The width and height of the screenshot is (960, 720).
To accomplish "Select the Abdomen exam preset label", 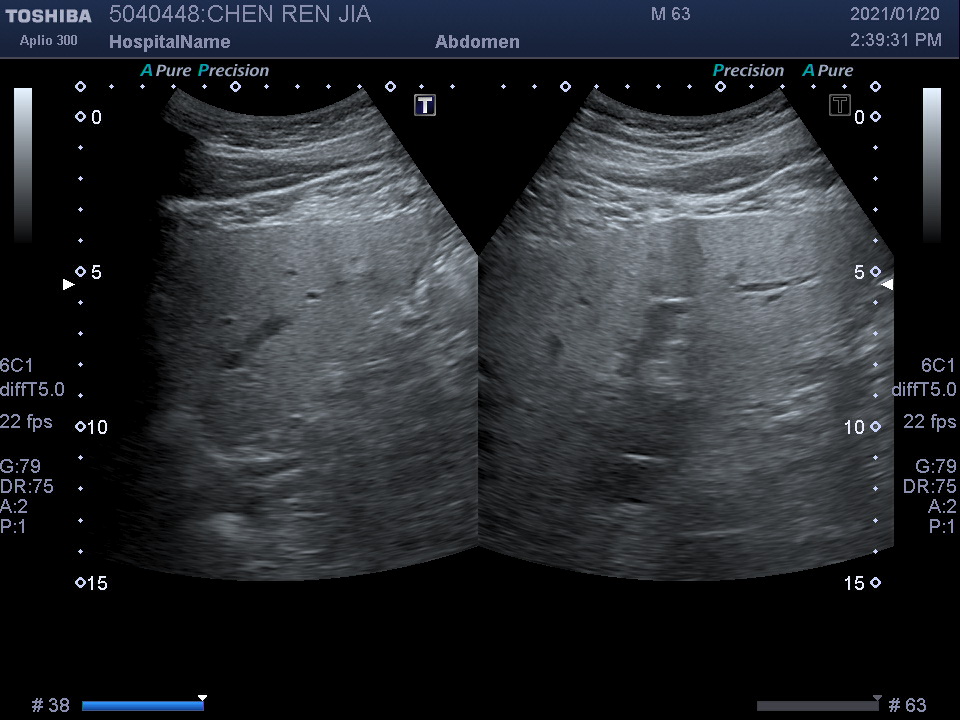I will [x=477, y=42].
